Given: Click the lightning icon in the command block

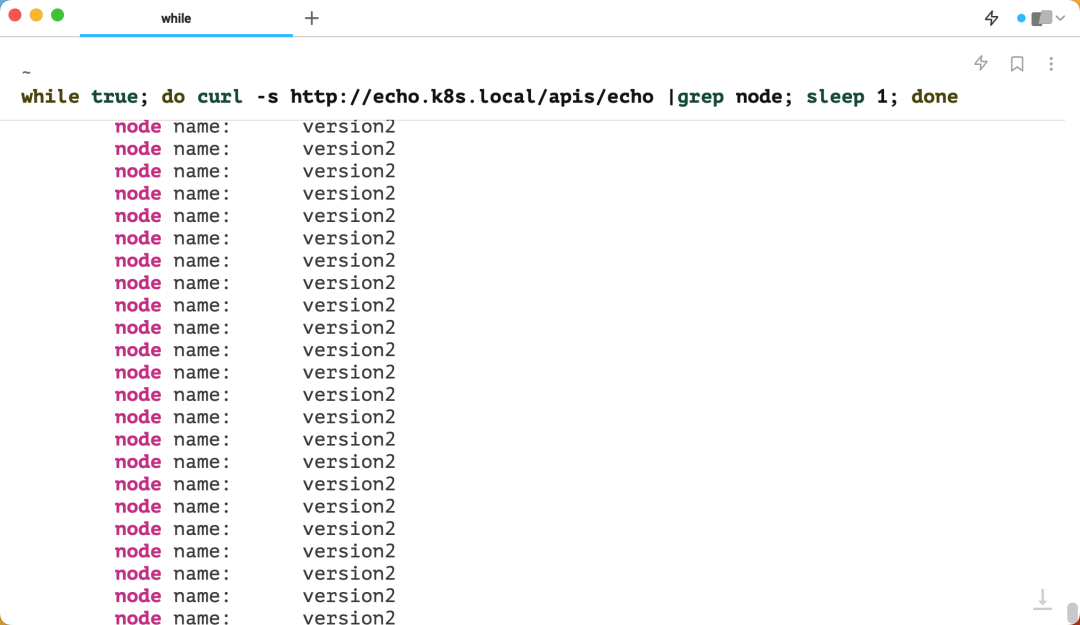Looking at the screenshot, I should pyautogui.click(x=981, y=63).
